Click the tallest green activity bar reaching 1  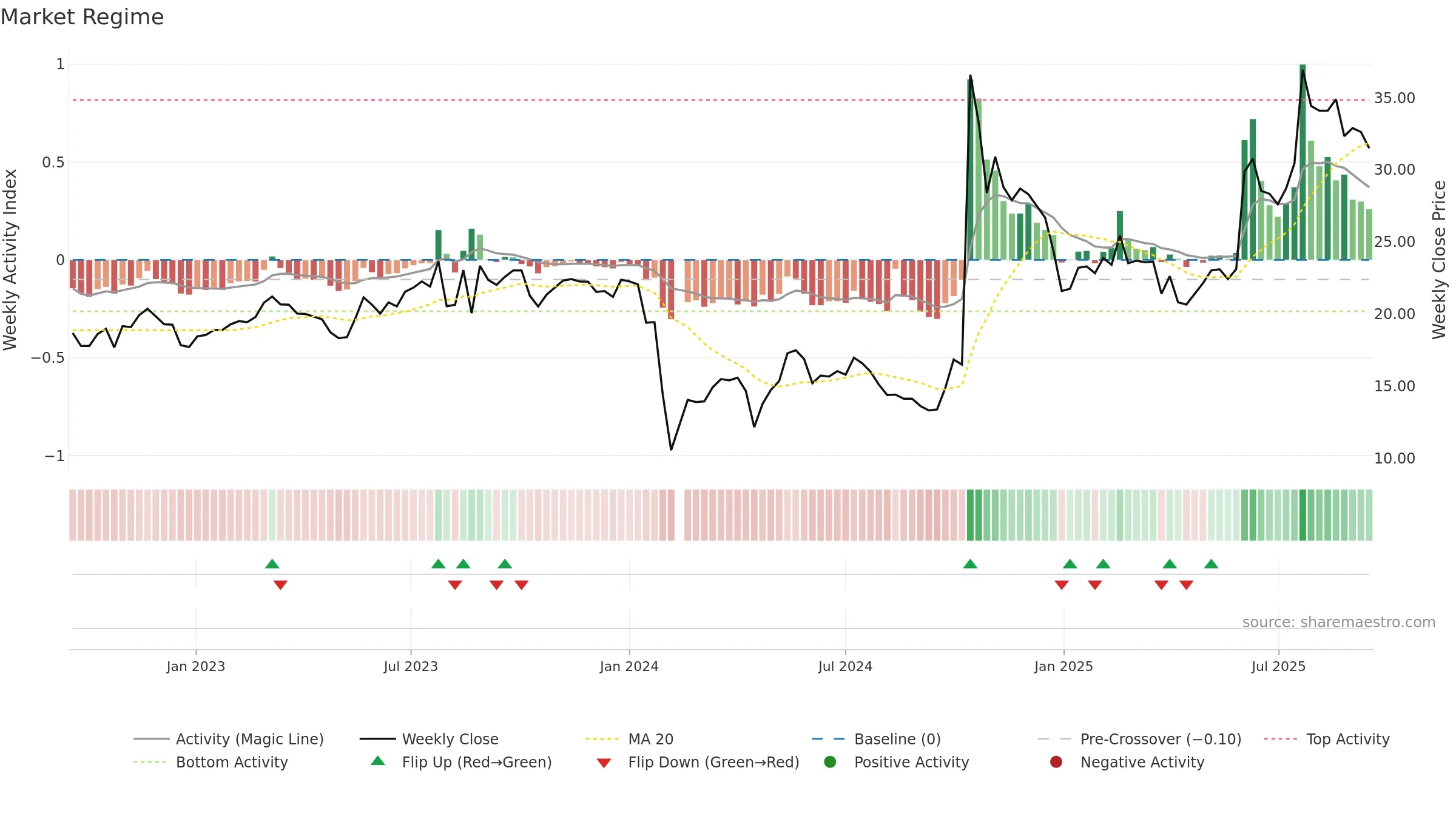pyautogui.click(x=1303, y=162)
